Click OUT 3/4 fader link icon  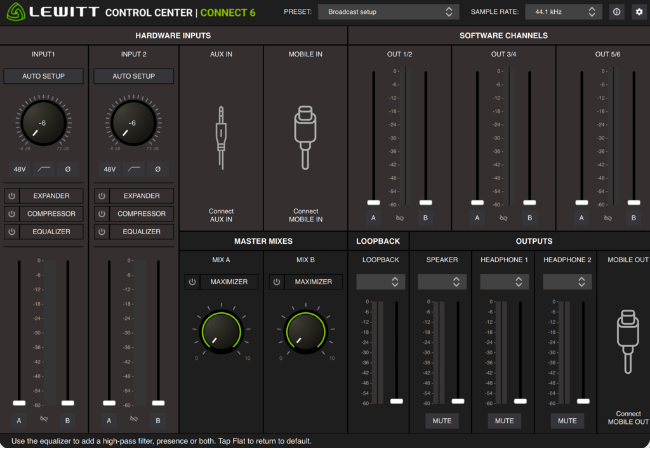503,218
